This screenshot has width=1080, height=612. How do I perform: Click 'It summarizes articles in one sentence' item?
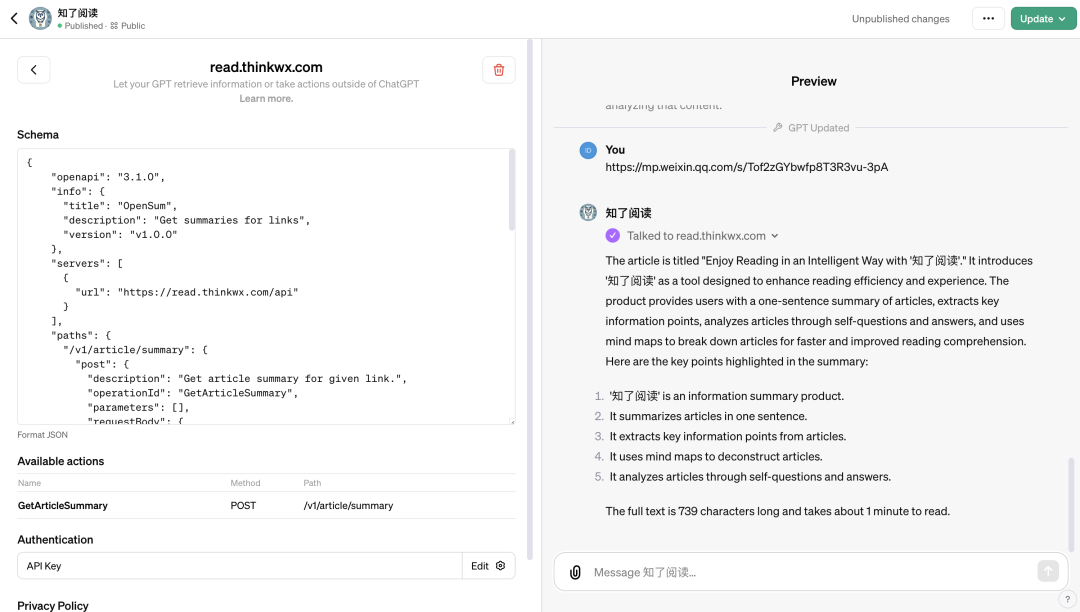coord(708,416)
